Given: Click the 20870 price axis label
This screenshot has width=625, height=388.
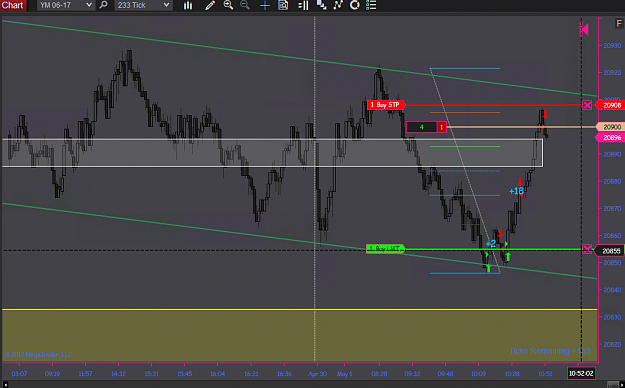Looking at the screenshot, I should pyautogui.click(x=612, y=208).
